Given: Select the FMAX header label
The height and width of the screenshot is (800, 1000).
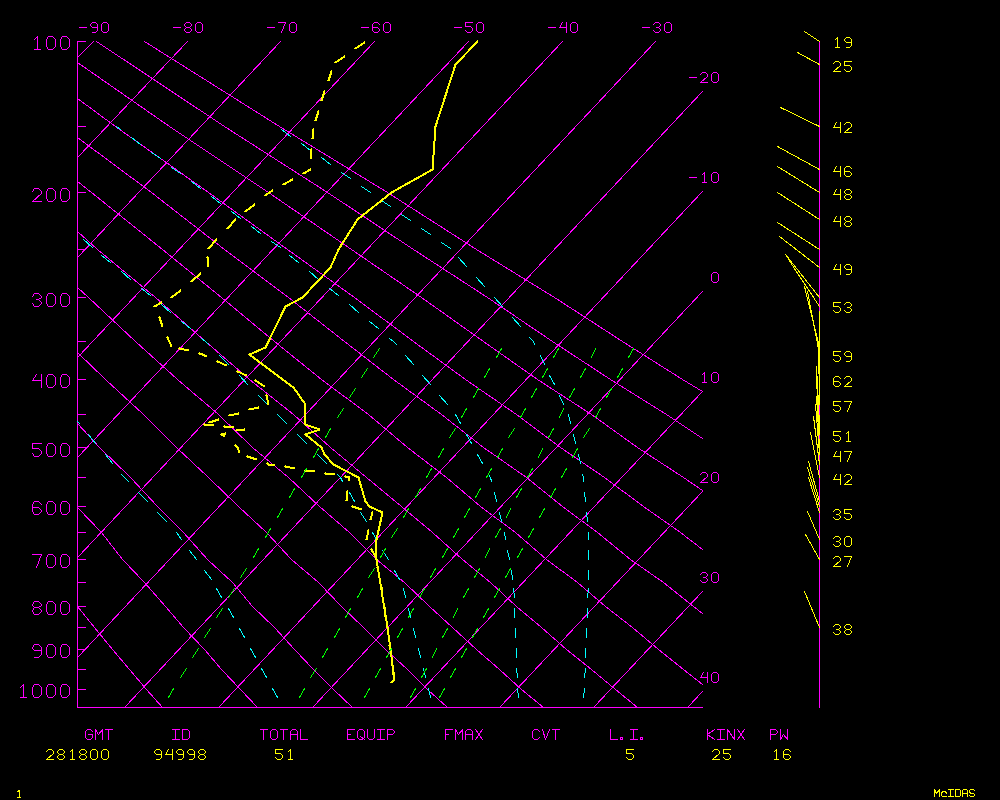Looking at the screenshot, I should (x=463, y=735).
